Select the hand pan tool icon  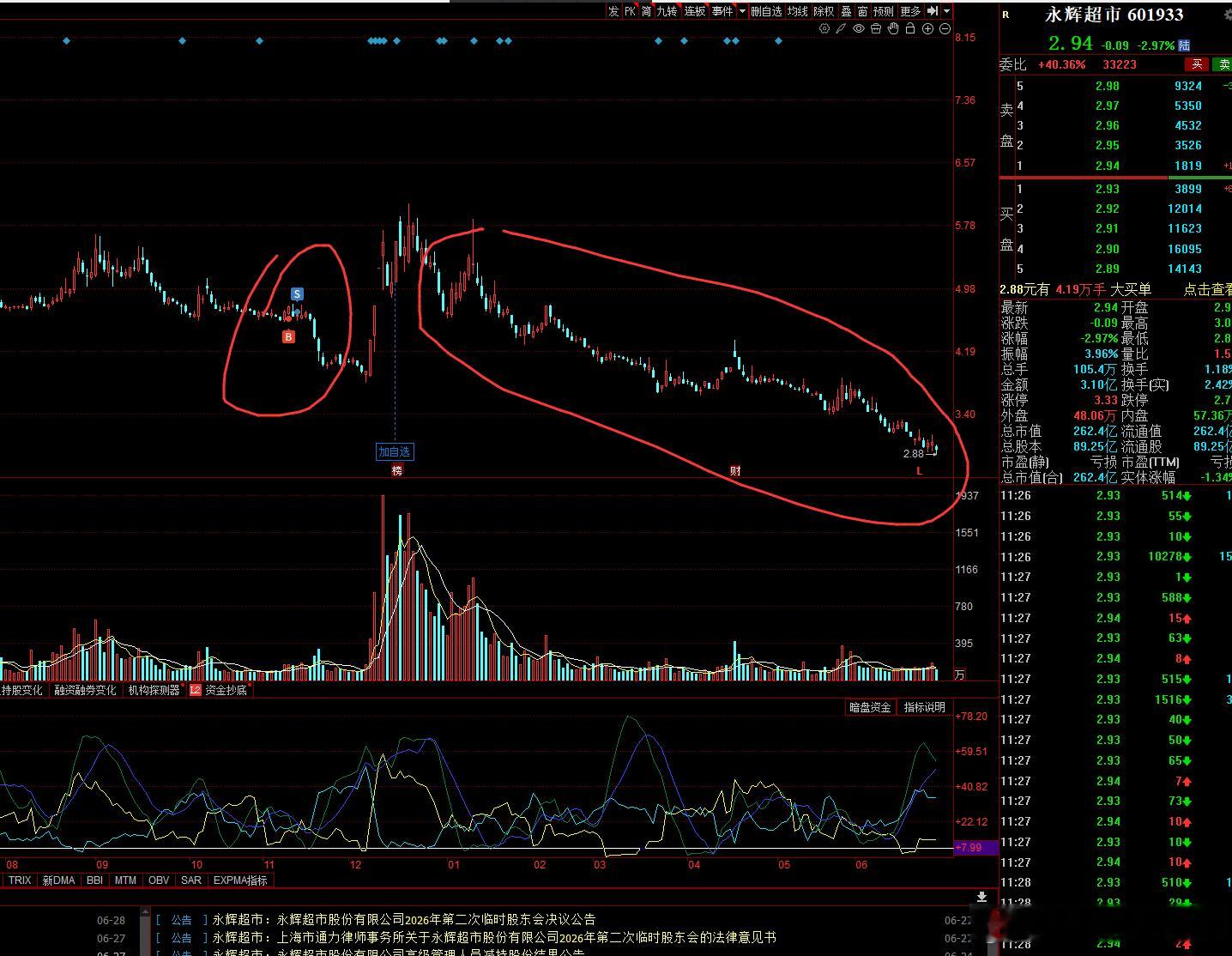pyautogui.click(x=893, y=28)
